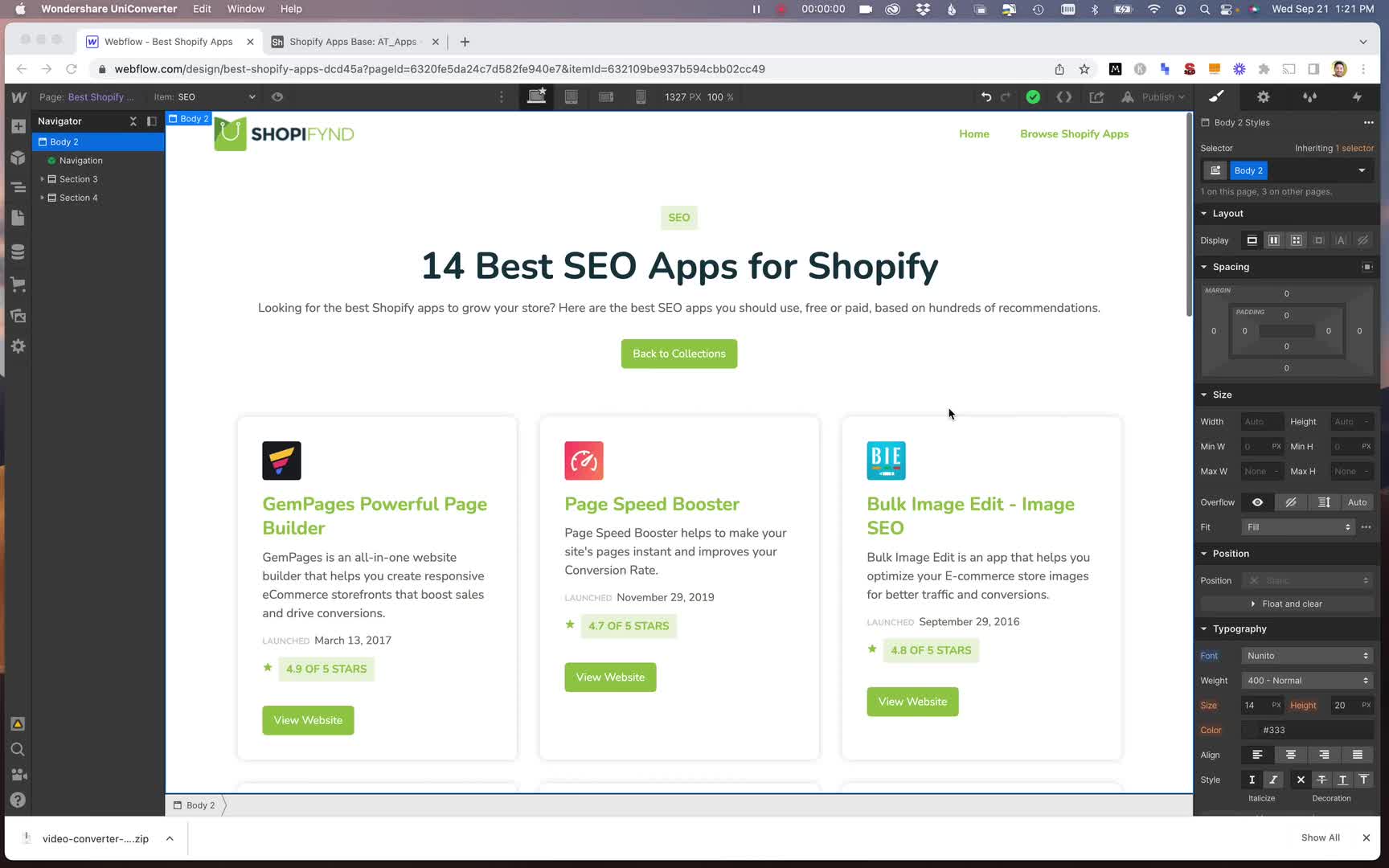This screenshot has width=1389, height=868.
Task: Click the Redo arrow
Action: [x=1006, y=96]
